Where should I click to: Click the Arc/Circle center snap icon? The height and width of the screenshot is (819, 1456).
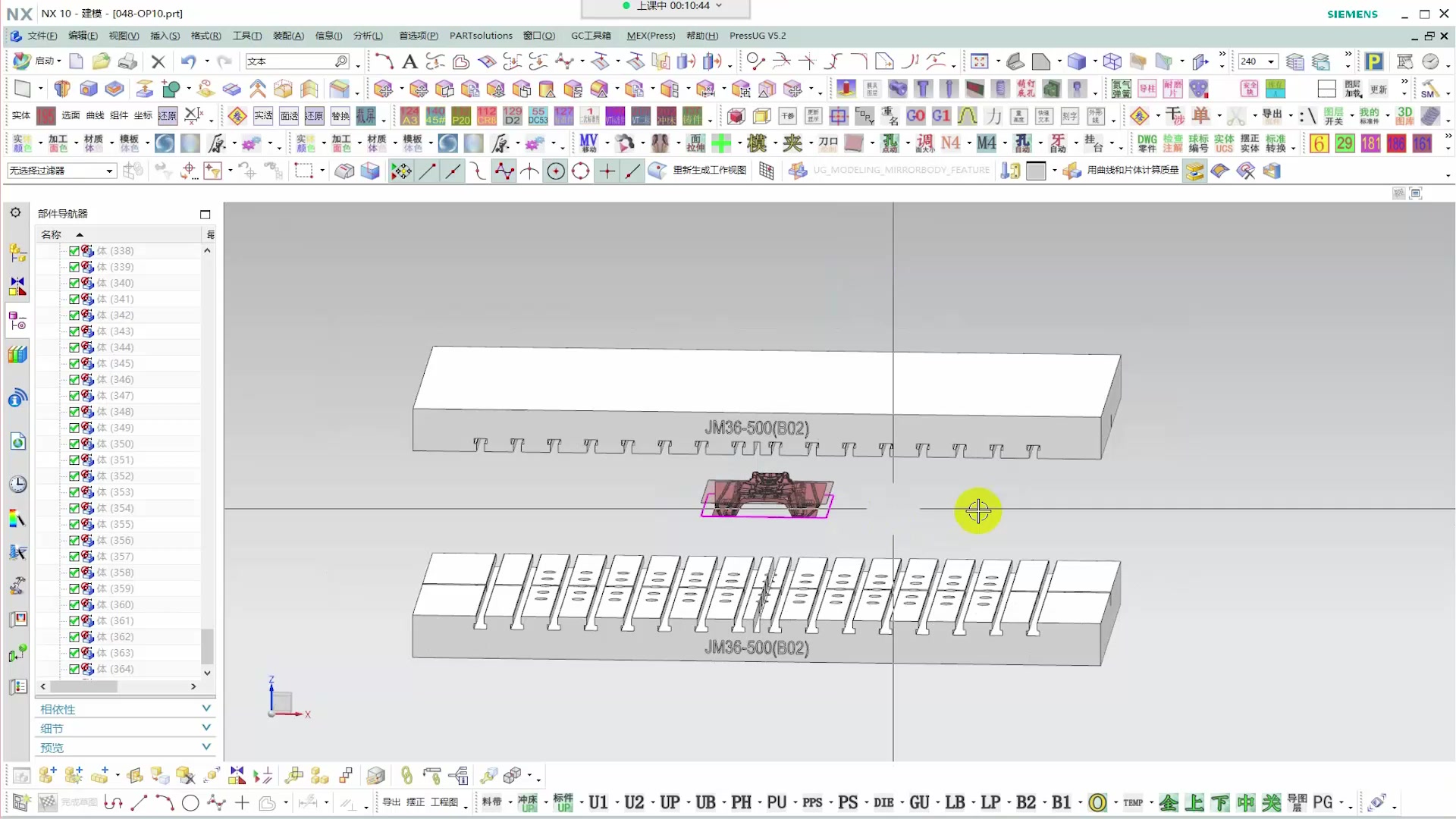click(x=556, y=171)
